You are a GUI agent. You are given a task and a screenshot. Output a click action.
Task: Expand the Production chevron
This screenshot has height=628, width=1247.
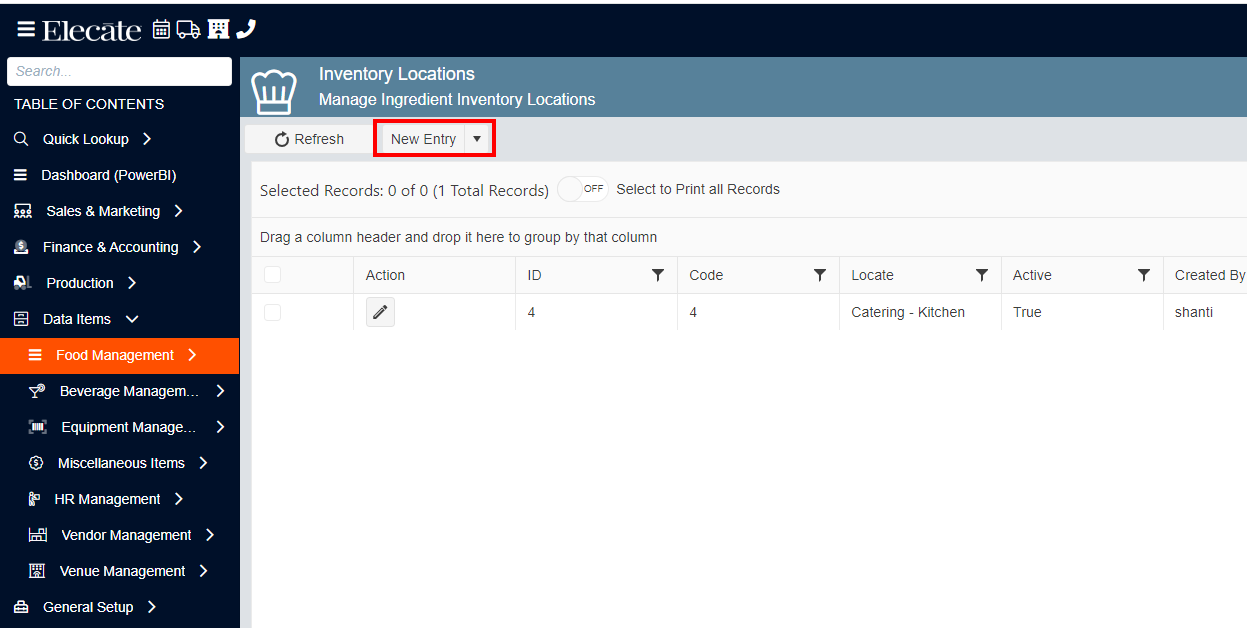click(x=132, y=283)
